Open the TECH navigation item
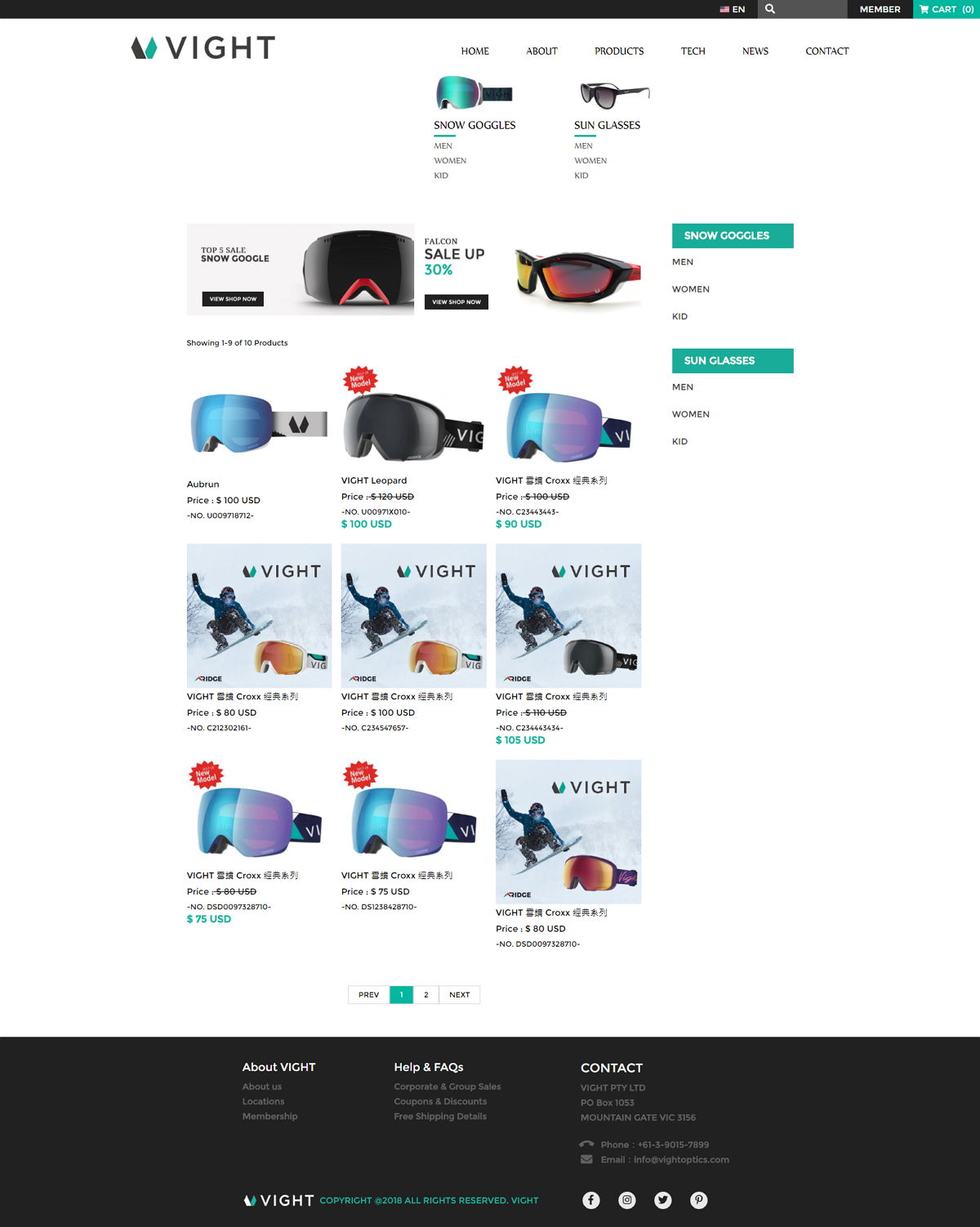 [x=693, y=51]
